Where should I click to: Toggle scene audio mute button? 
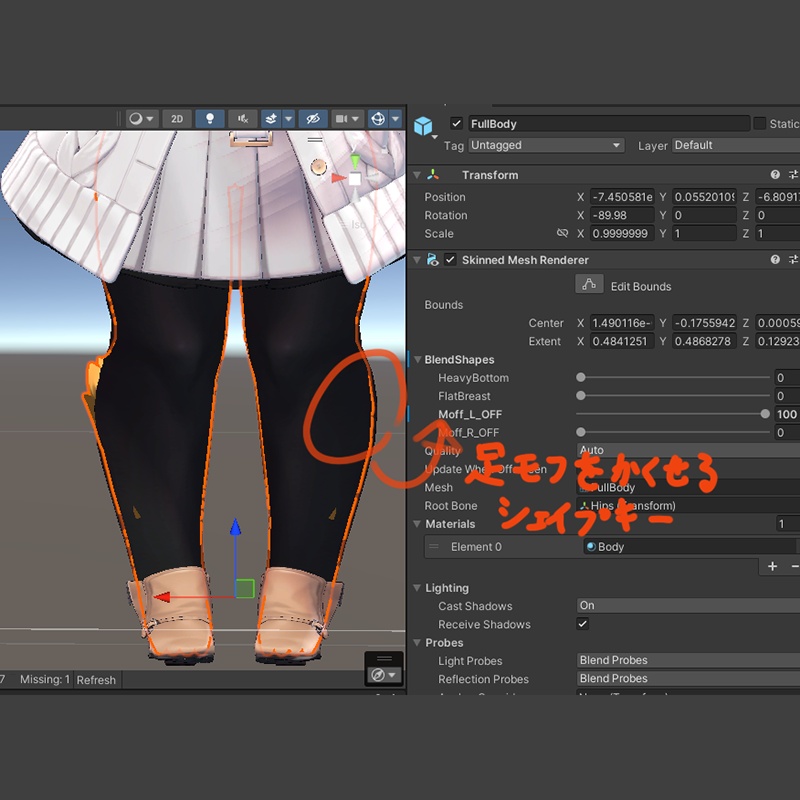tap(243, 119)
